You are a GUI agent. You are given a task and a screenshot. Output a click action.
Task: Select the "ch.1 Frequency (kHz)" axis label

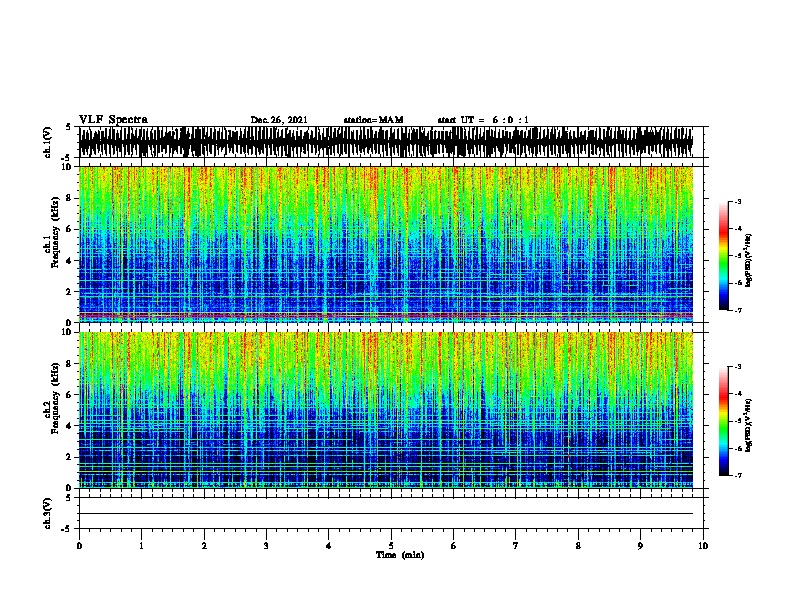pos(51,233)
